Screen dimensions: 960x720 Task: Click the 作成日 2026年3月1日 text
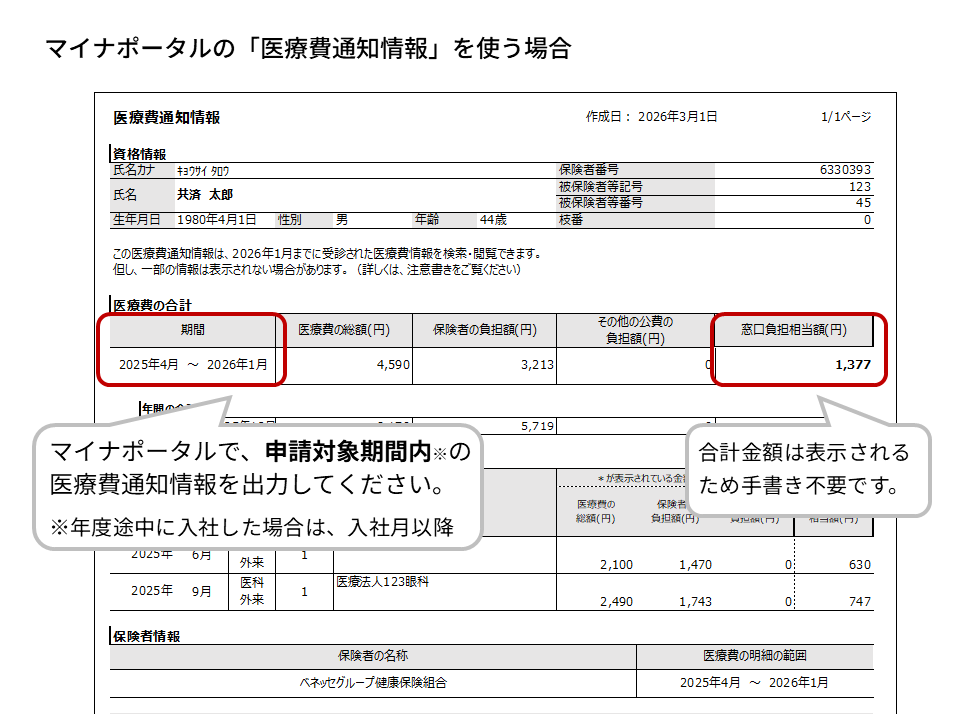(651, 117)
